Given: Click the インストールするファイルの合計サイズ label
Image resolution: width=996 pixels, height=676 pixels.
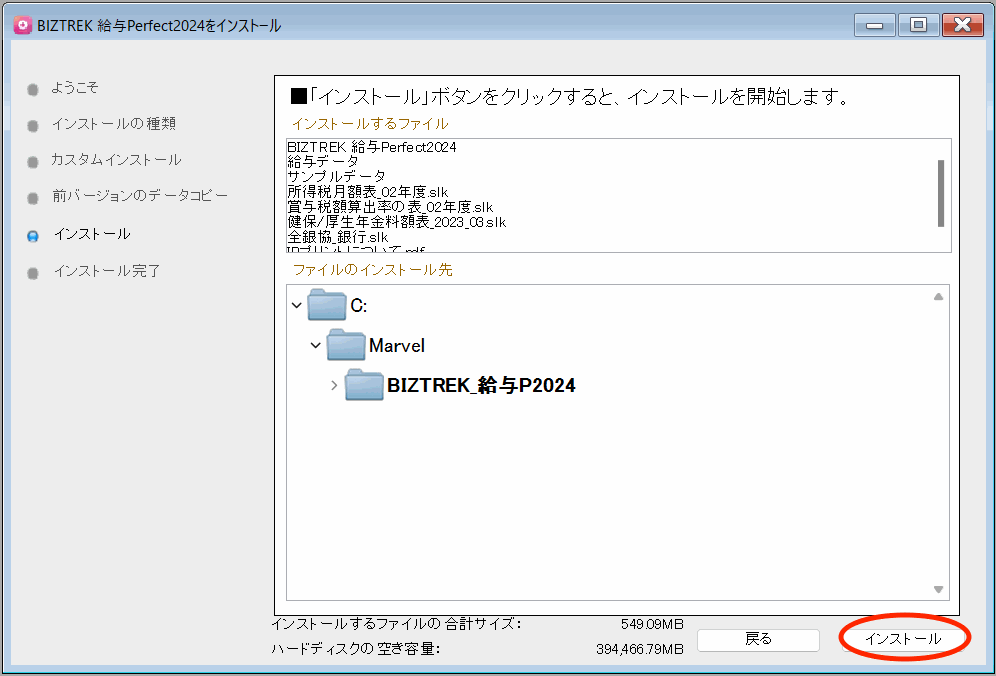Looking at the screenshot, I should [x=396, y=624].
